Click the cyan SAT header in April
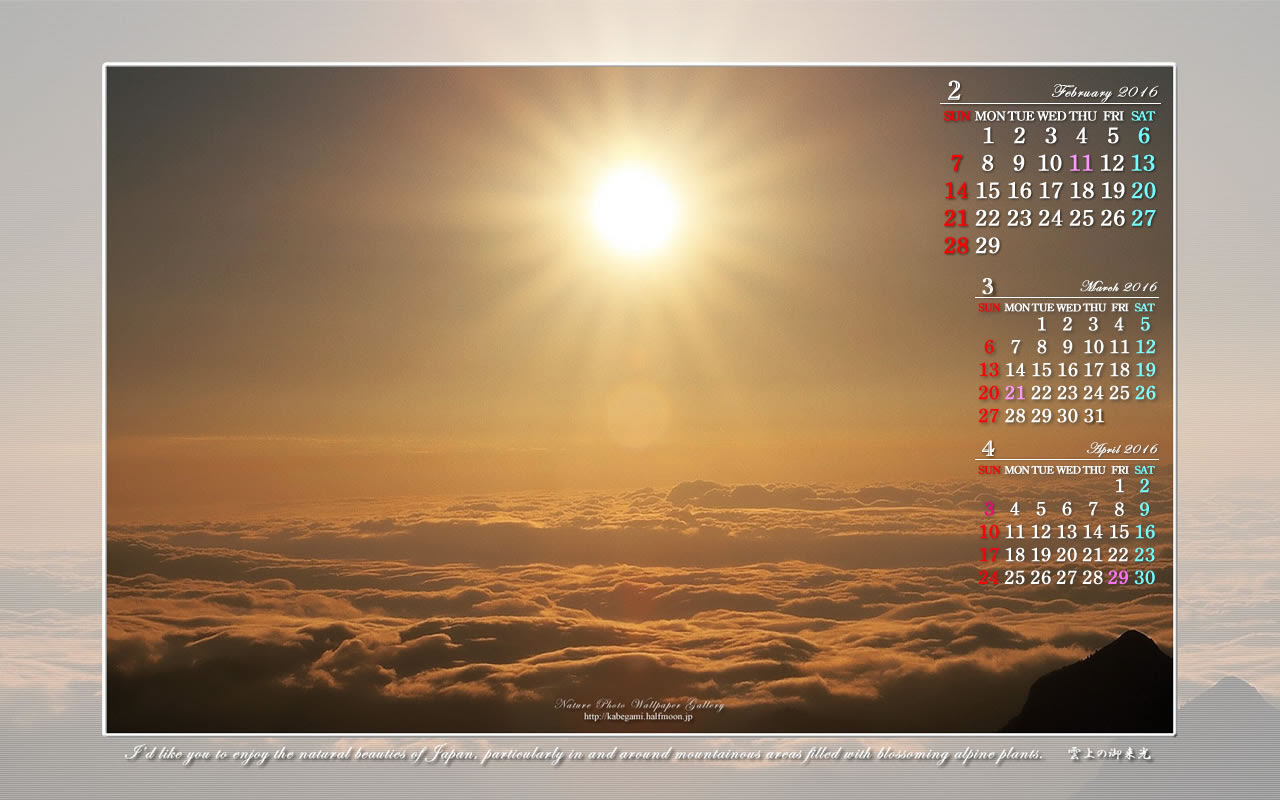The height and width of the screenshot is (800, 1280). [x=1145, y=469]
